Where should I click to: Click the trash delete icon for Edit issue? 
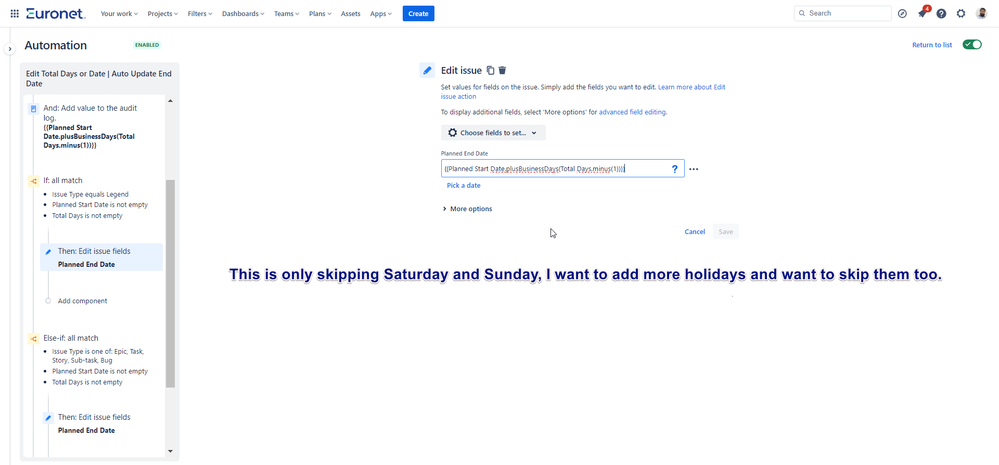click(x=502, y=70)
